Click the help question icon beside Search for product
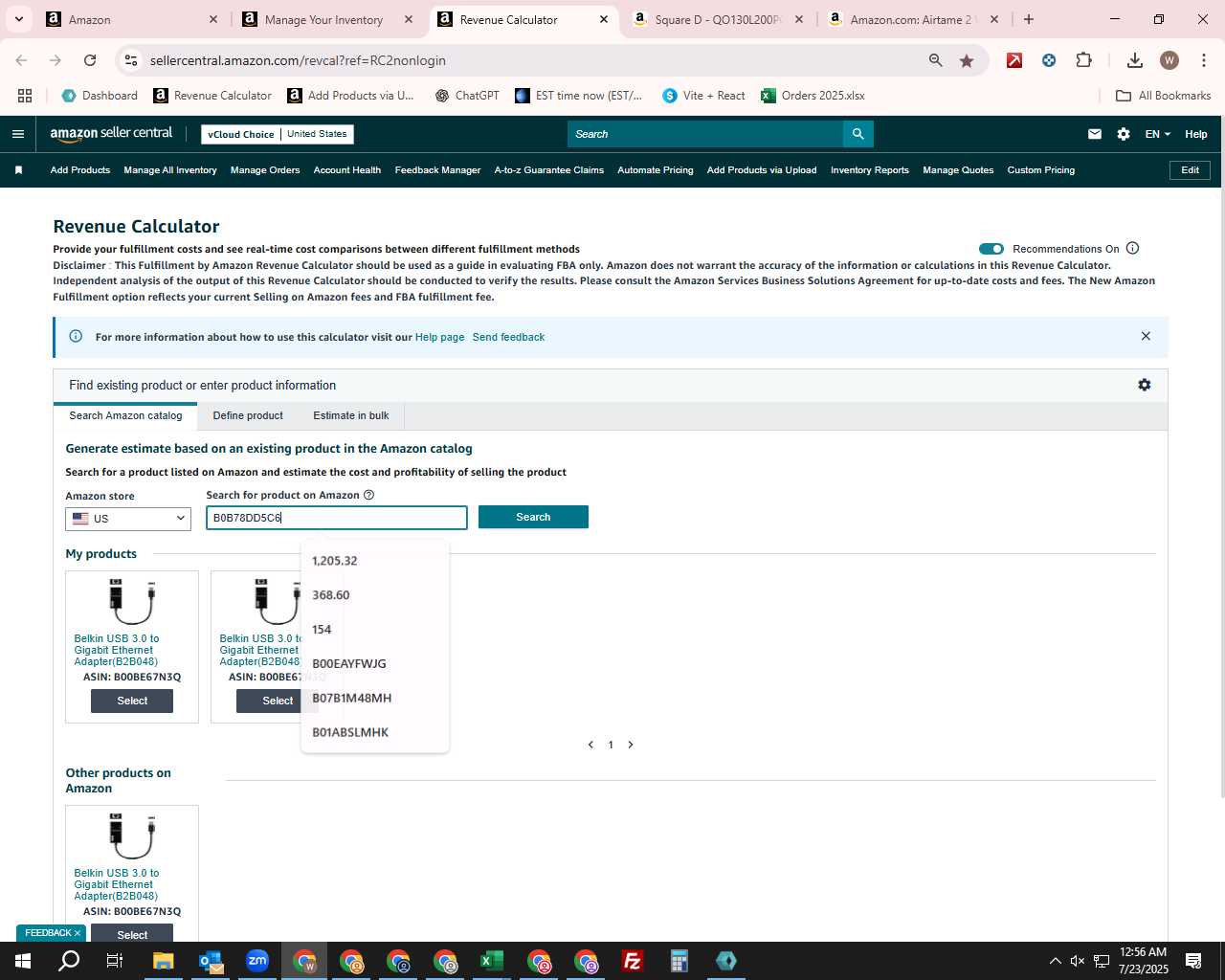Screen dimensions: 1225x980 click(x=369, y=495)
